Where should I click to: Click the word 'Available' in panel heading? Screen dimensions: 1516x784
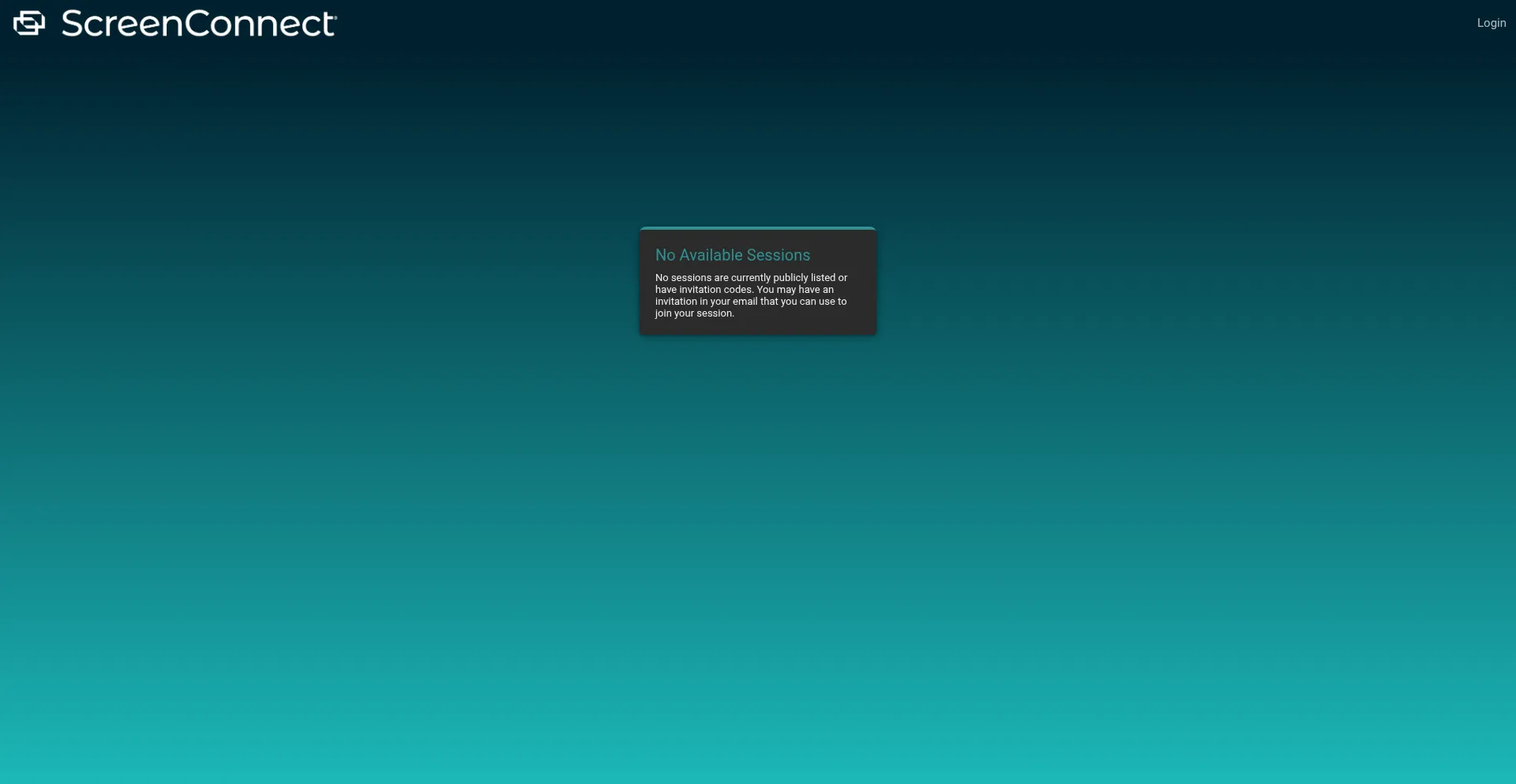point(711,255)
